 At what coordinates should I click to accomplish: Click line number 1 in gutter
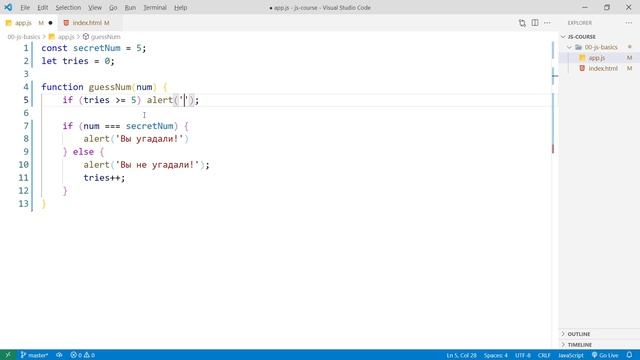tap(26, 48)
